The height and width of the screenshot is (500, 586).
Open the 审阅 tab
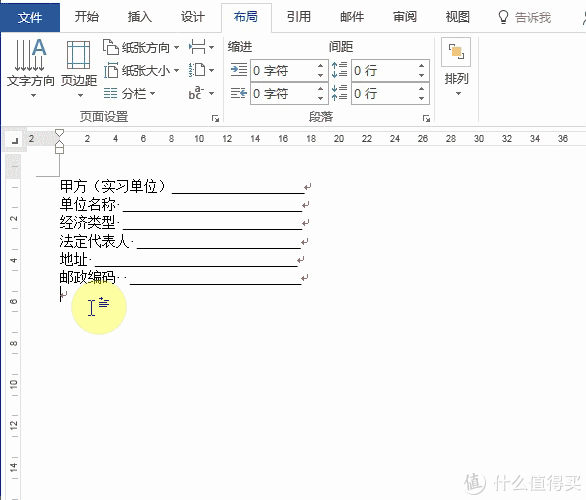405,17
